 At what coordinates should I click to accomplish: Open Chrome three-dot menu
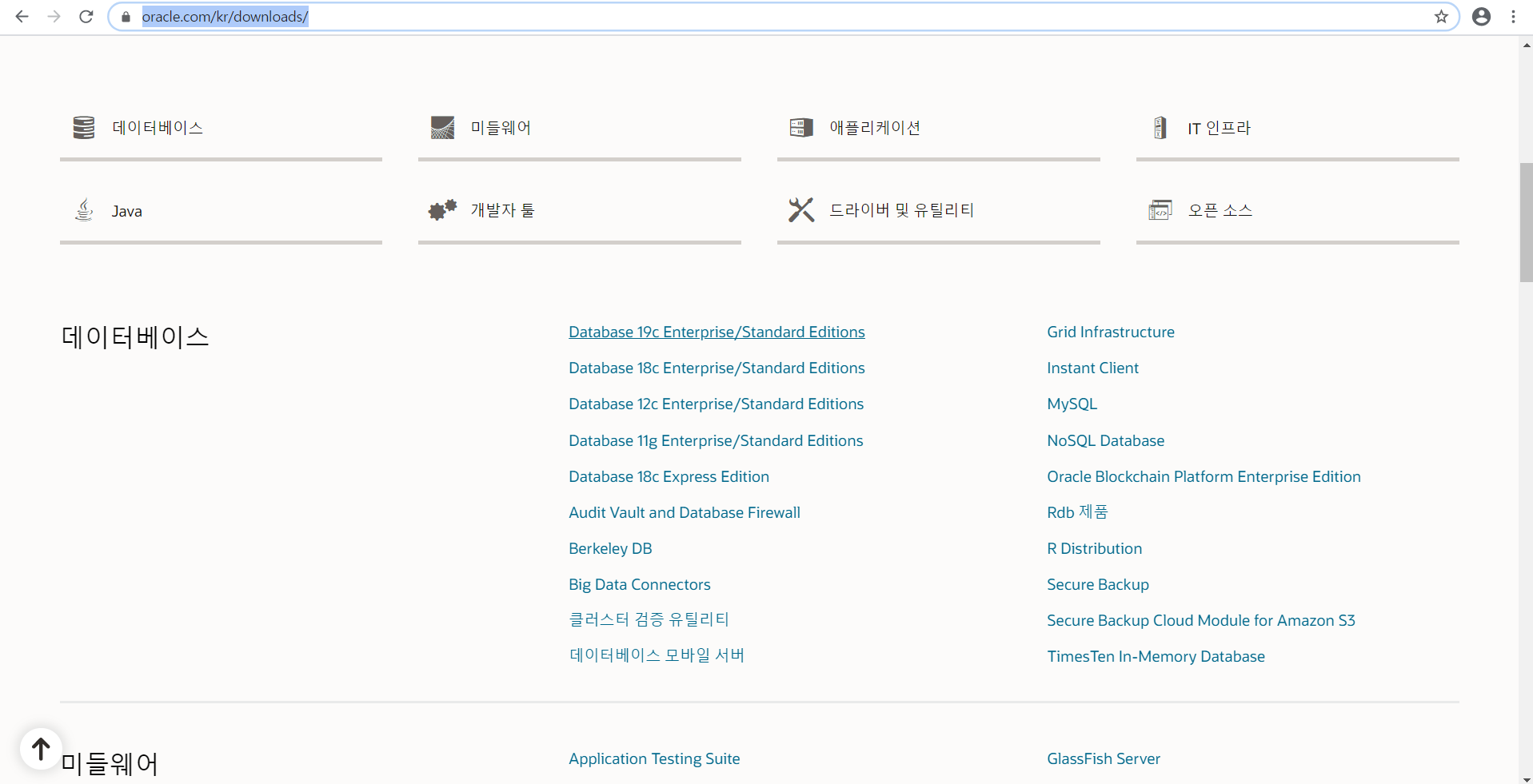click(x=1513, y=17)
